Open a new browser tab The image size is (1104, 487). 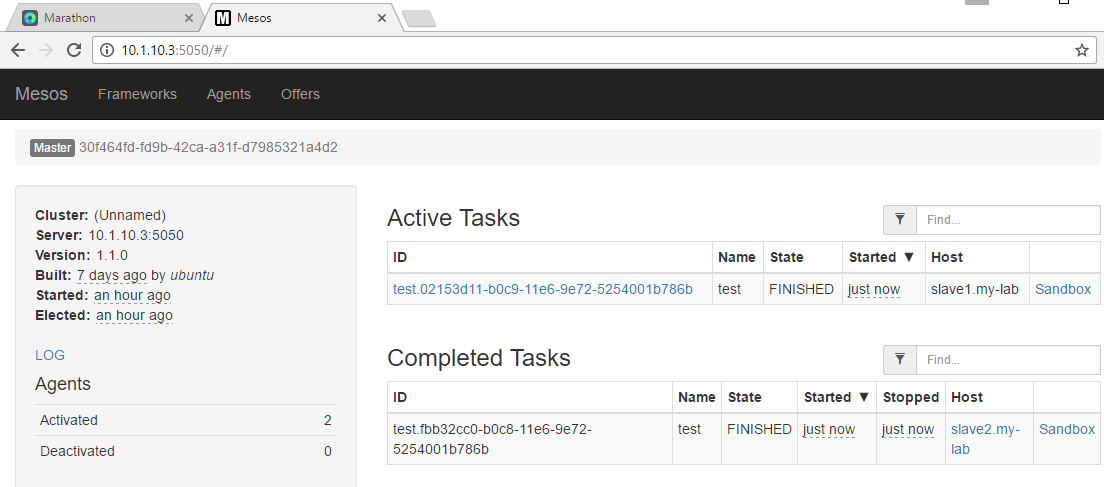click(419, 18)
